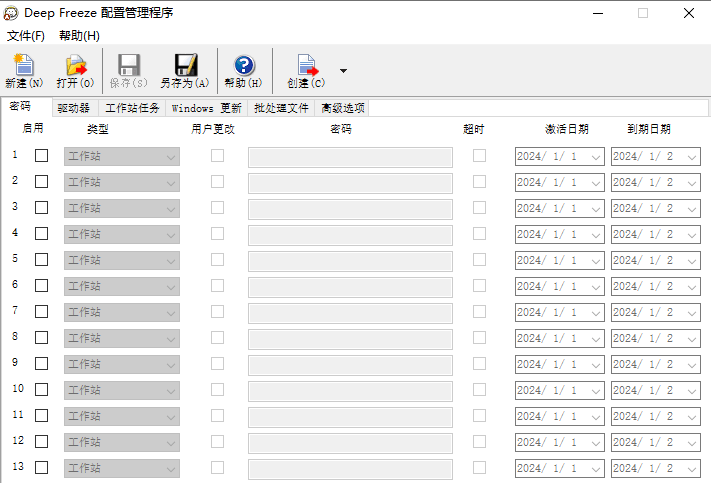Click the Deep Freeze title bar icon

point(12,13)
